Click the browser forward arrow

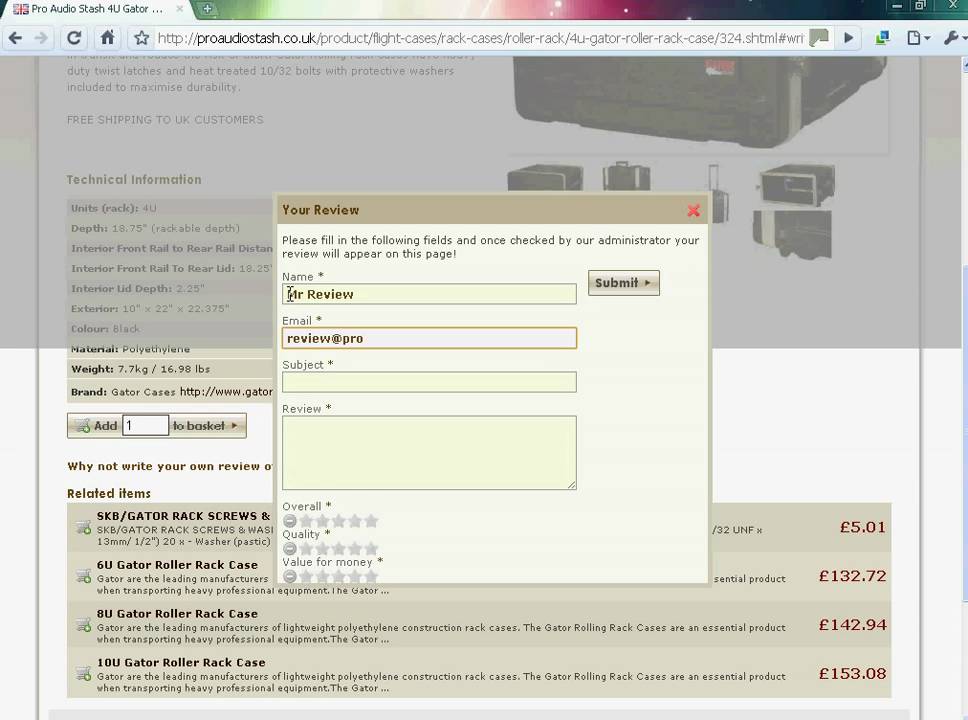41,38
